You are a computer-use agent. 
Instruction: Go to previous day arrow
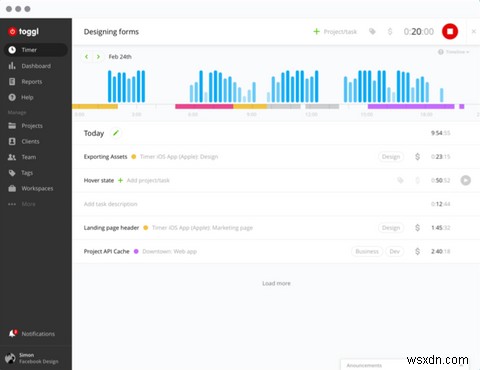[x=87, y=57]
